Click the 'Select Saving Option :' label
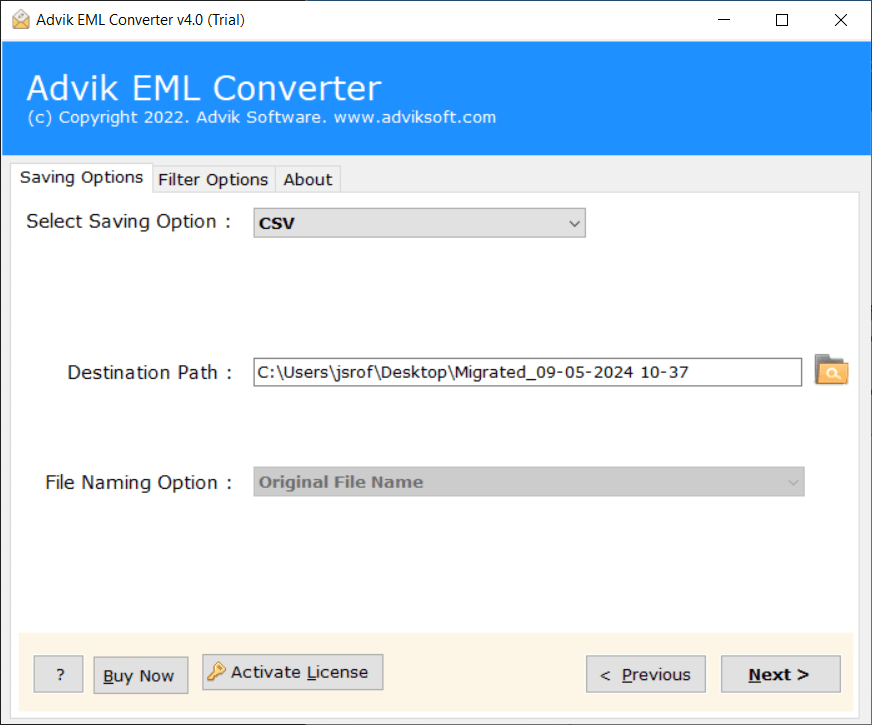872x725 pixels. [x=128, y=221]
